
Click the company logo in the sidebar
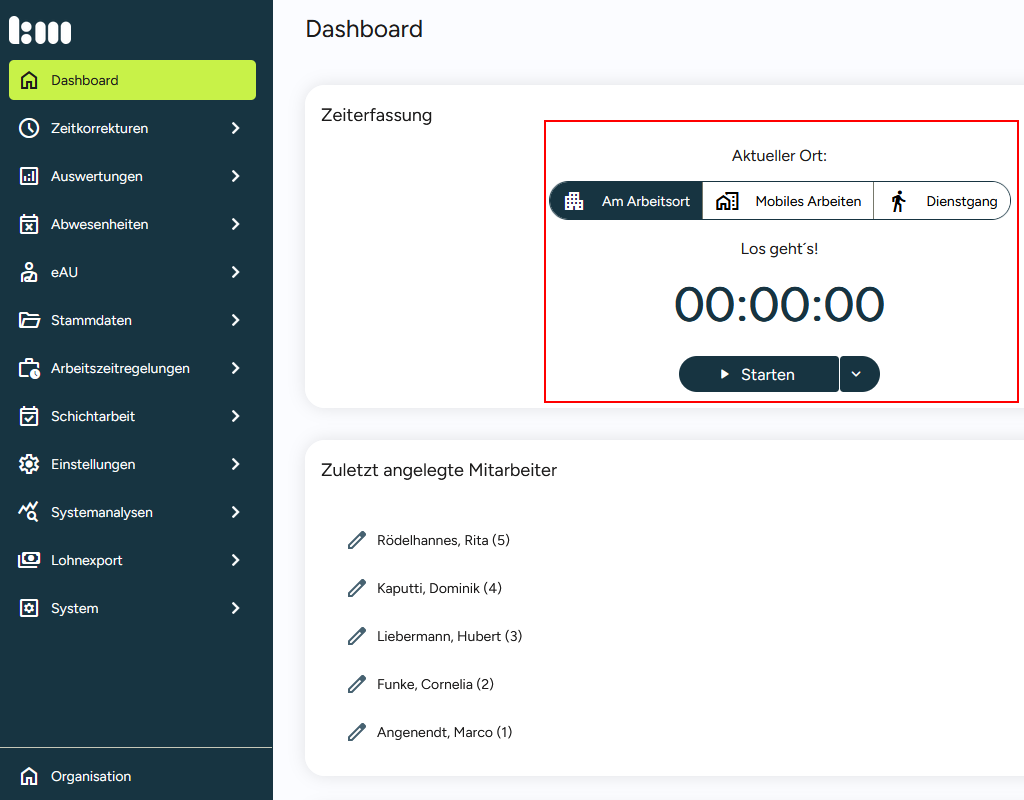click(x=40, y=30)
